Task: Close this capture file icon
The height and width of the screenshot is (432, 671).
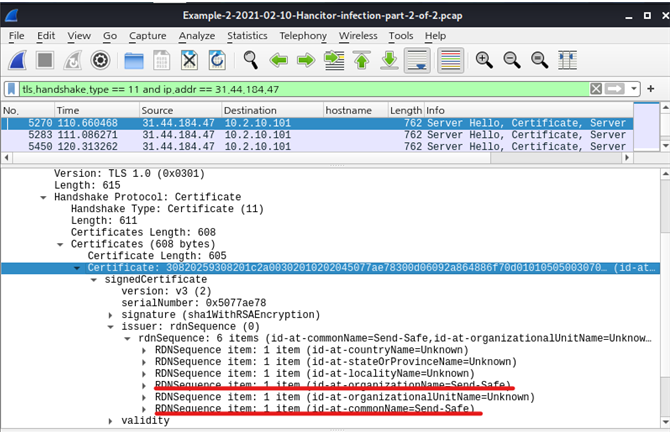Action: (x=190, y=60)
